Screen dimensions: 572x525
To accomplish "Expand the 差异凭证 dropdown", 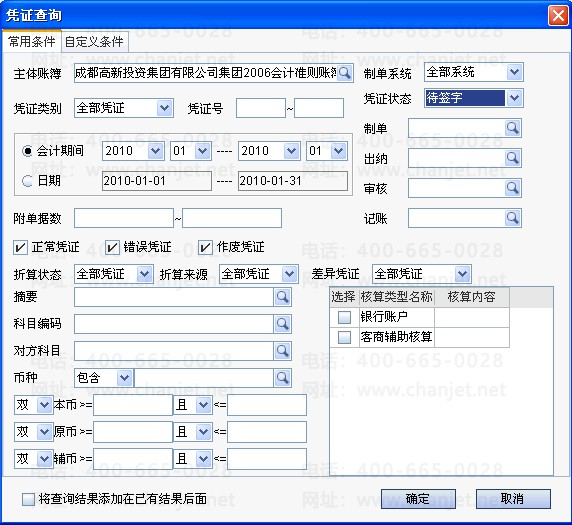I will click(x=462, y=274).
